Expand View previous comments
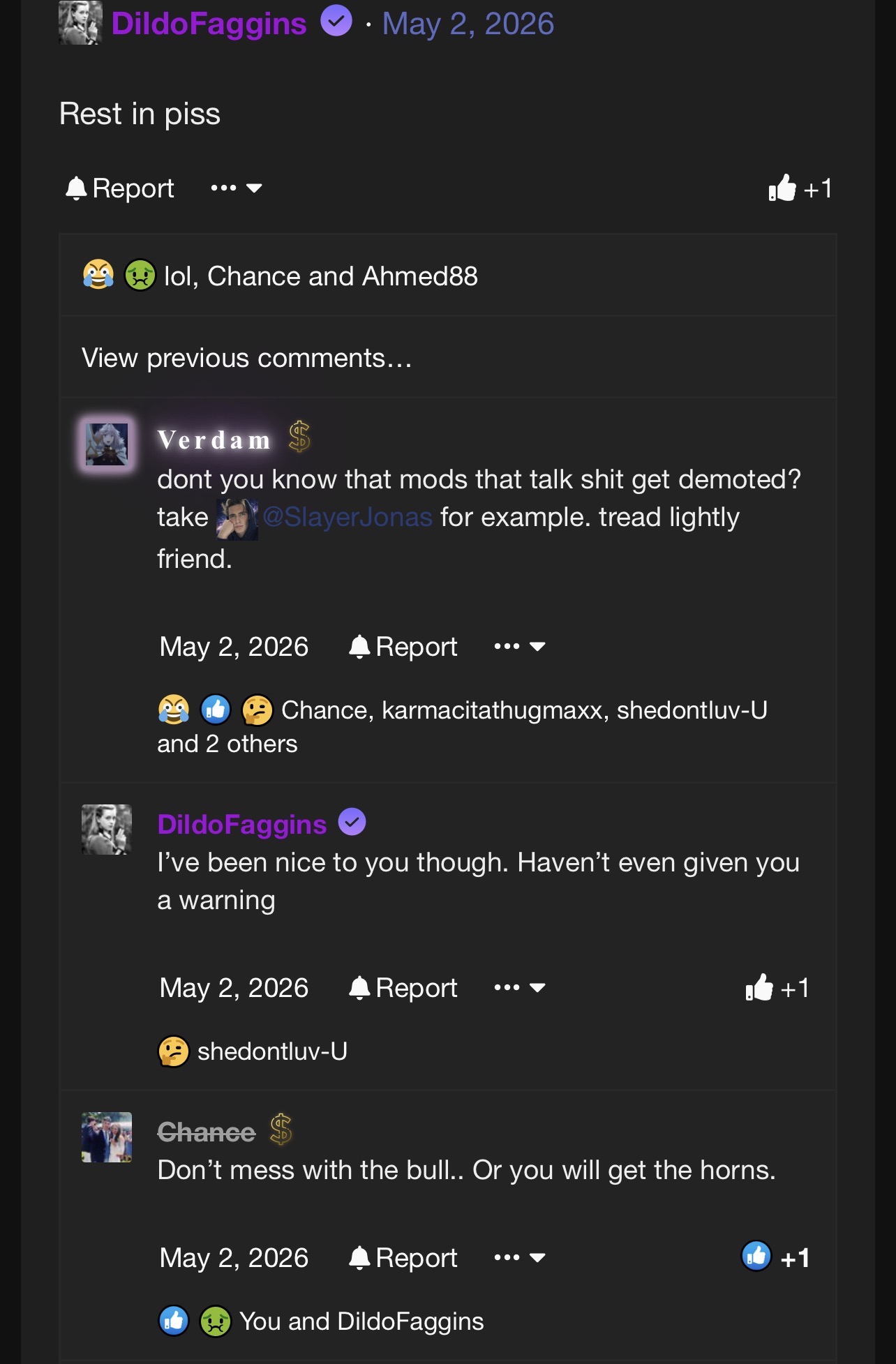The height and width of the screenshot is (1364, 896). coord(247,358)
